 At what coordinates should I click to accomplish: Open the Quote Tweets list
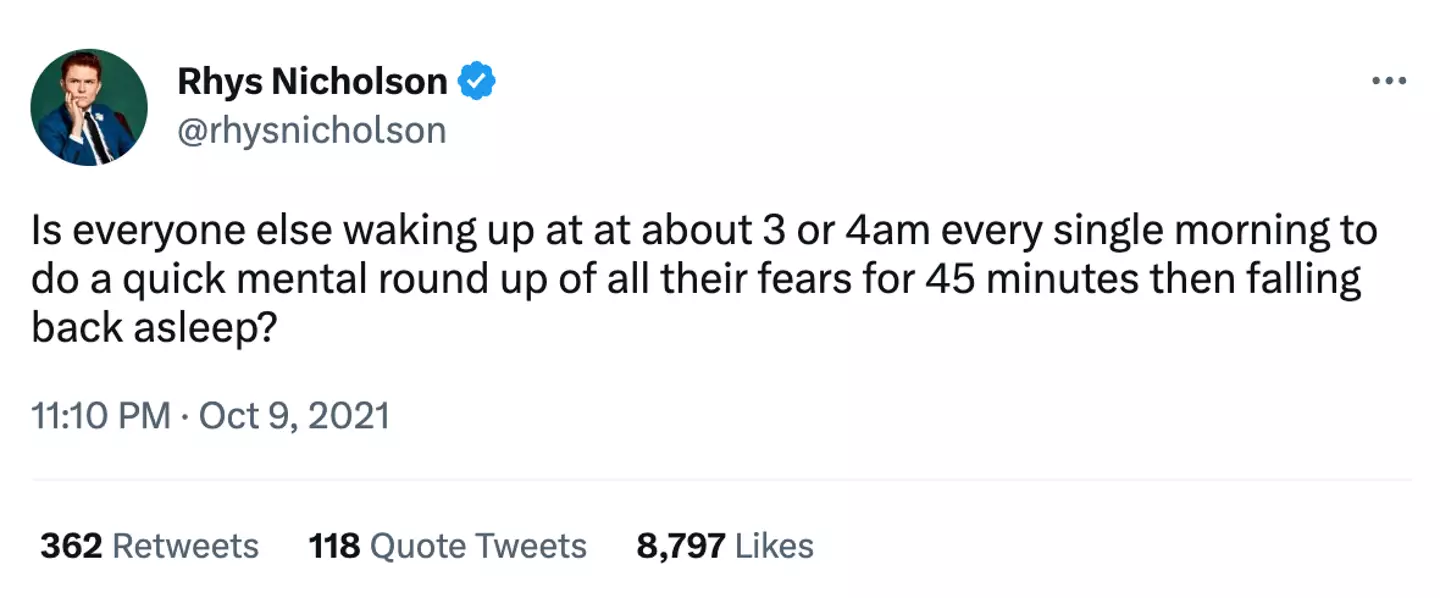point(478,546)
